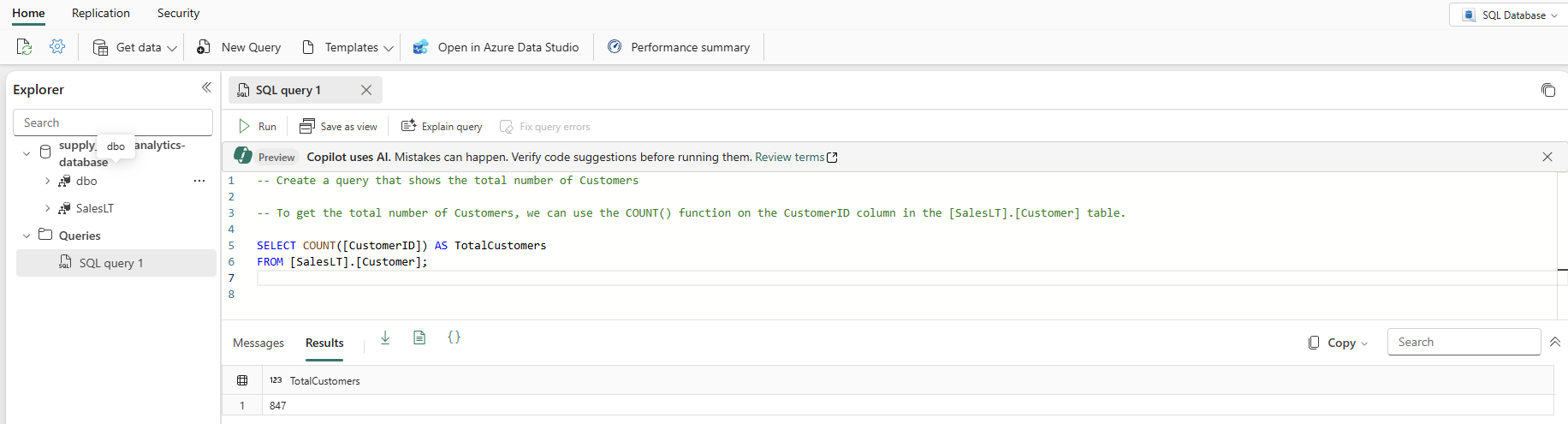Open the Get data dropdown
The height and width of the screenshot is (424, 1568).
135,48
